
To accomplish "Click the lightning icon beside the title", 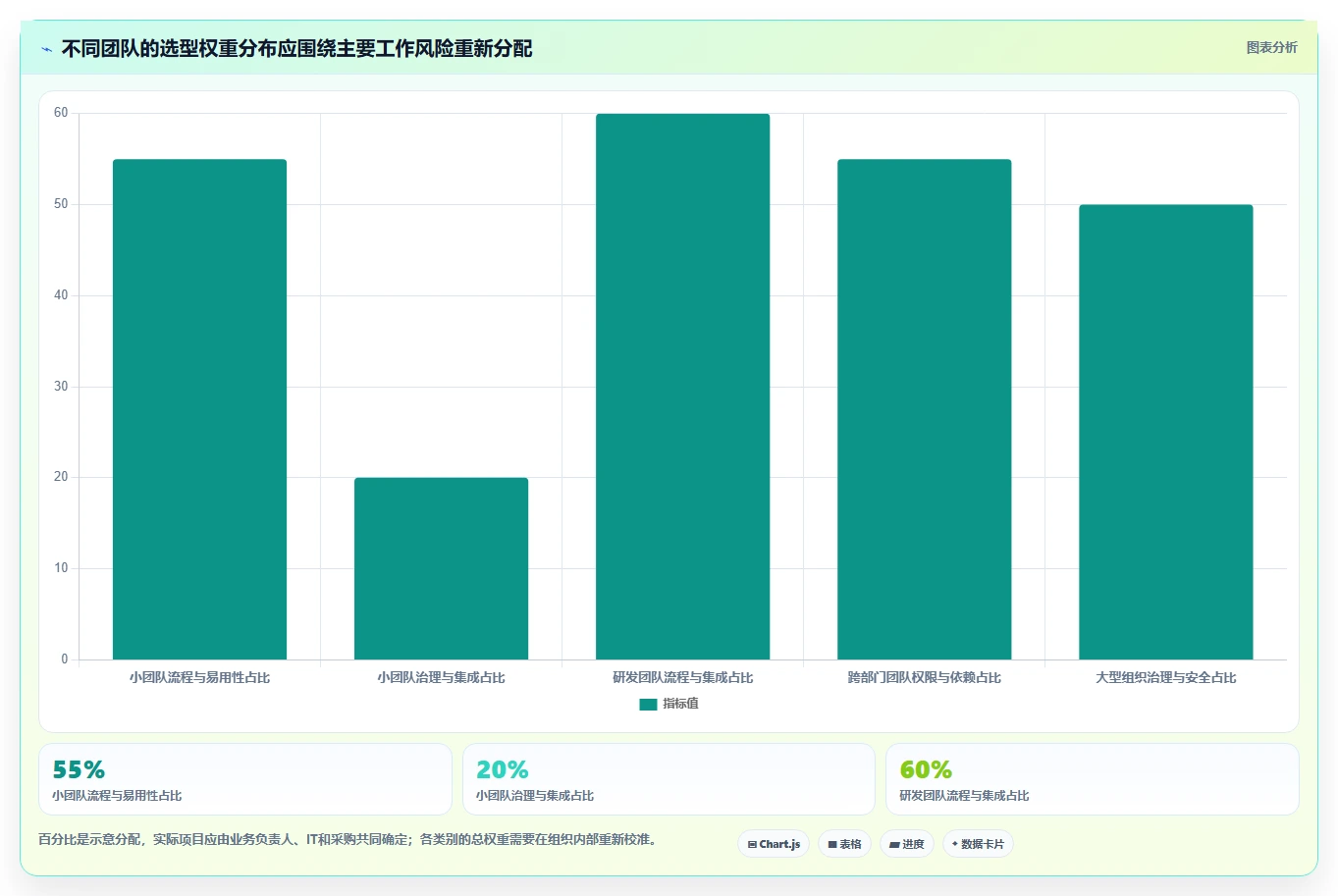I will pyautogui.click(x=46, y=49).
